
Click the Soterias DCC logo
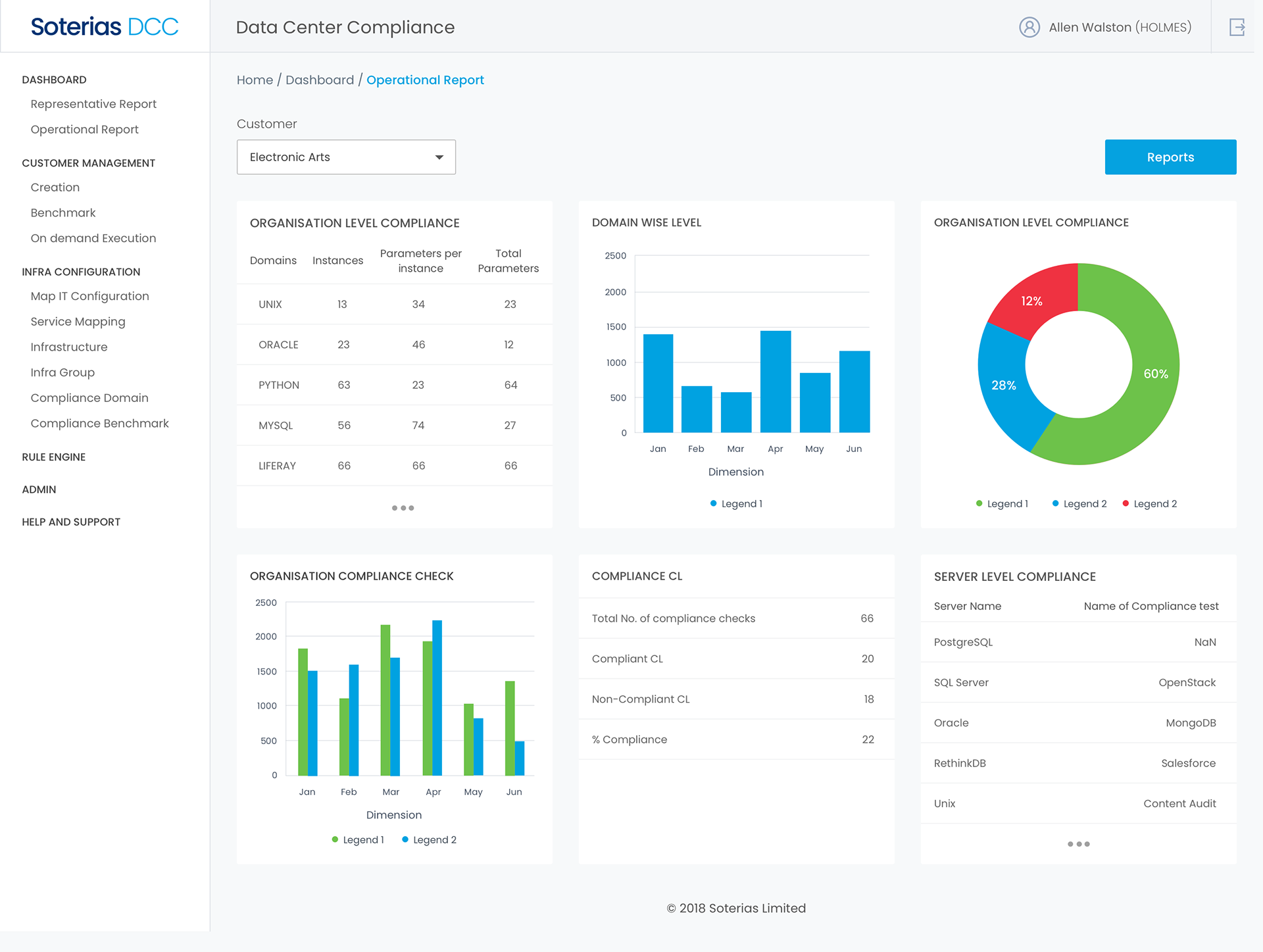[x=105, y=27]
